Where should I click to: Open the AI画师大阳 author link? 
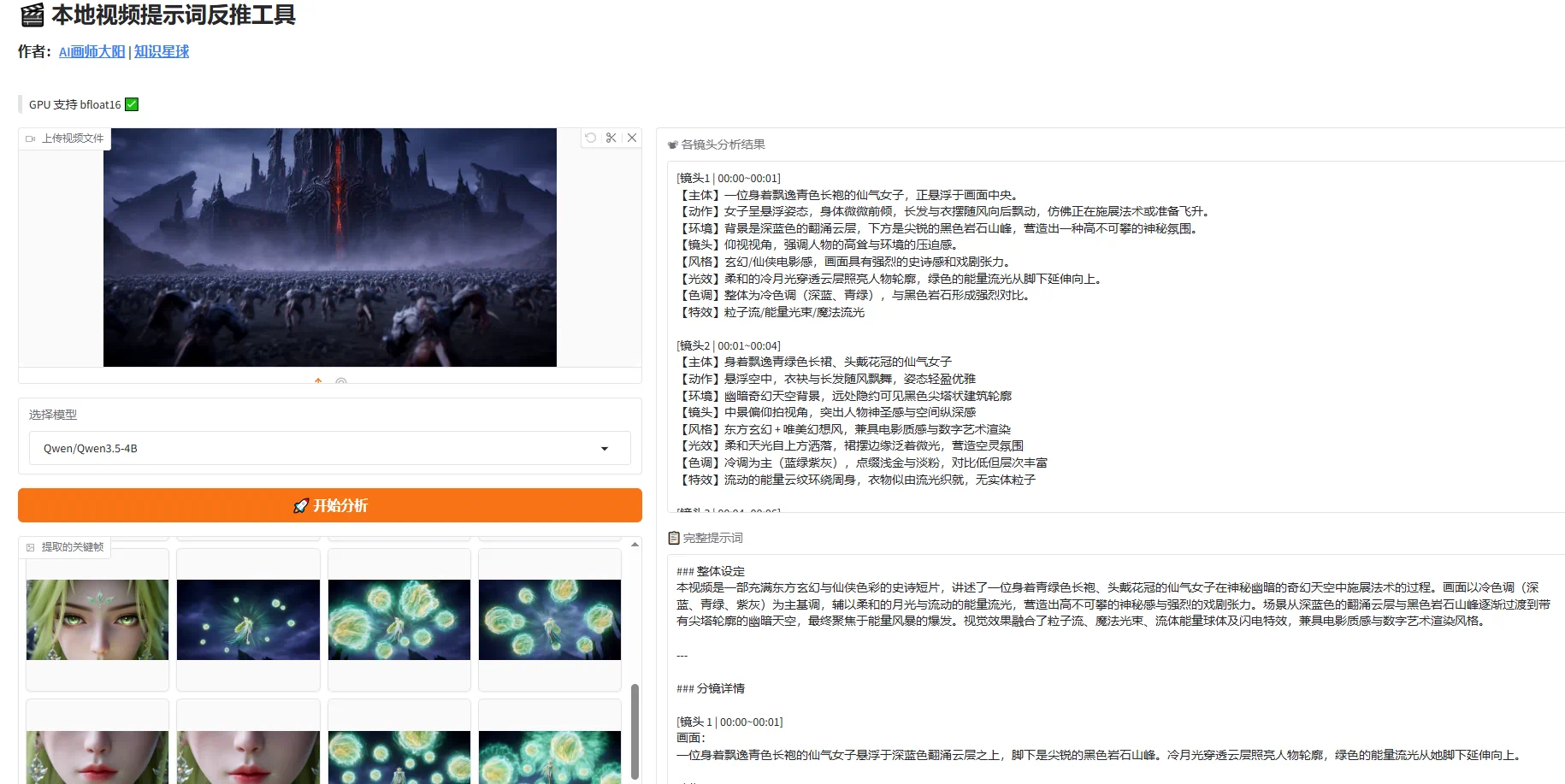[92, 51]
